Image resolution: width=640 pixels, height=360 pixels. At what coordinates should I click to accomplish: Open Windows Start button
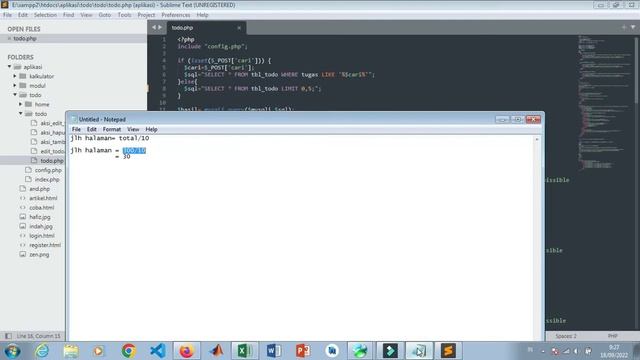pos(12,351)
